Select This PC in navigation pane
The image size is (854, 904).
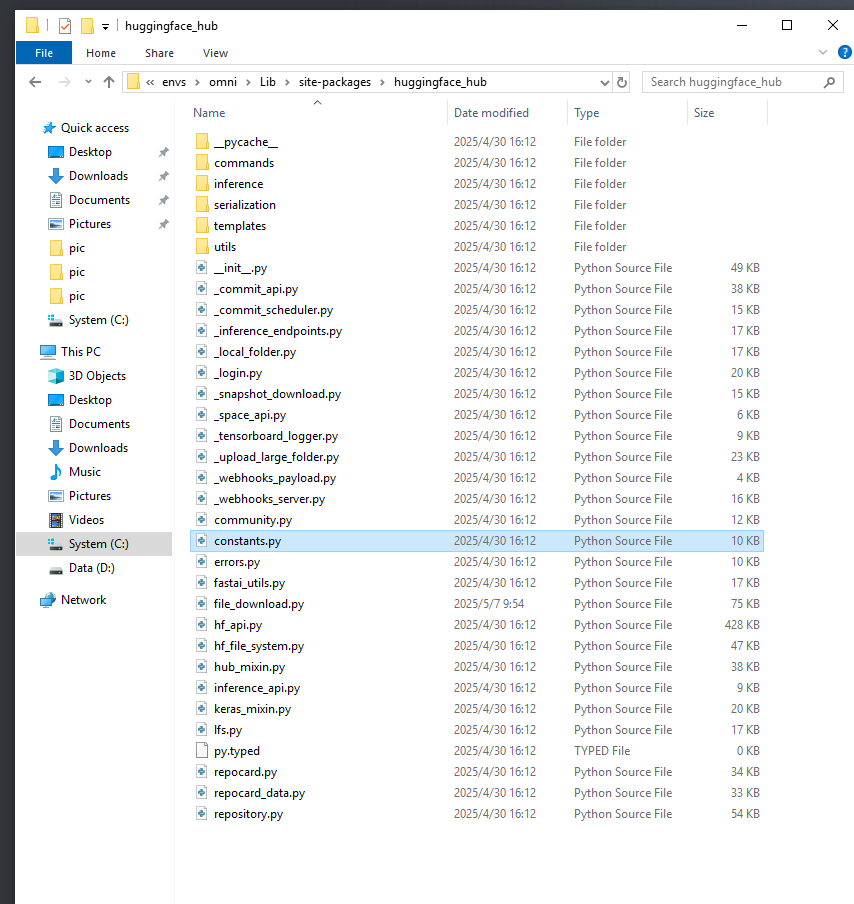click(81, 352)
